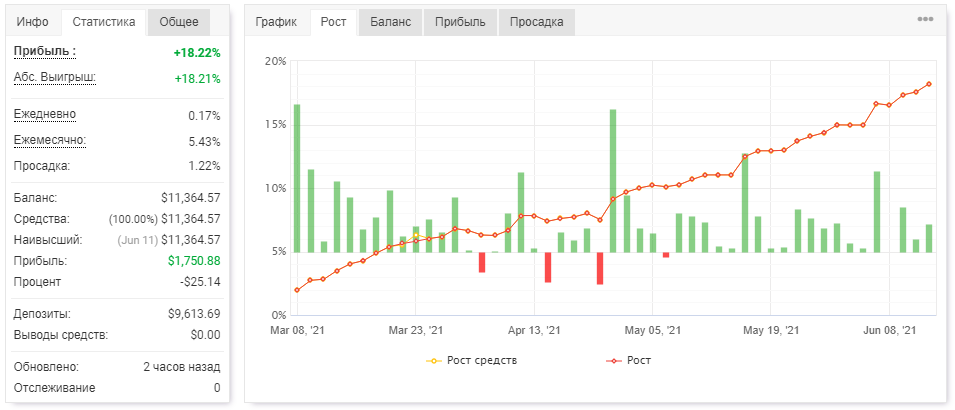Switch to the График chart tab
955x410 pixels.
(277, 22)
